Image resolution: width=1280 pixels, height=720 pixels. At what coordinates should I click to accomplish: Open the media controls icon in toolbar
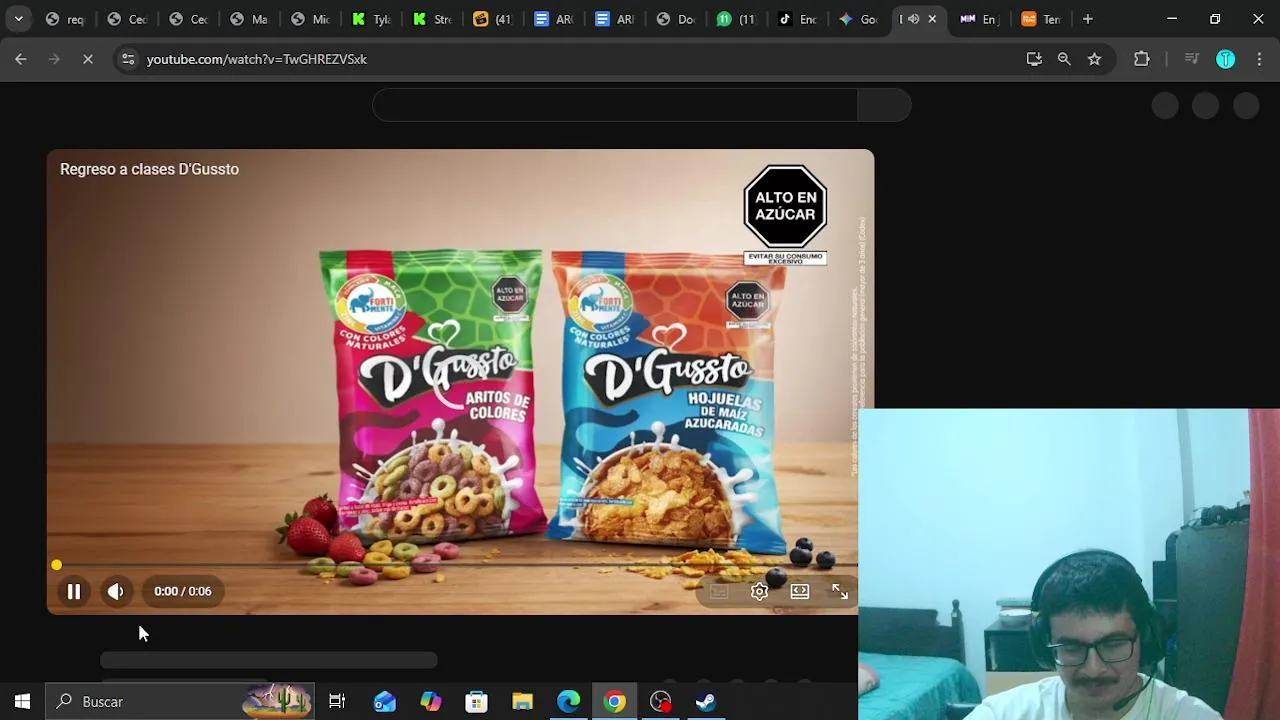click(x=1191, y=59)
